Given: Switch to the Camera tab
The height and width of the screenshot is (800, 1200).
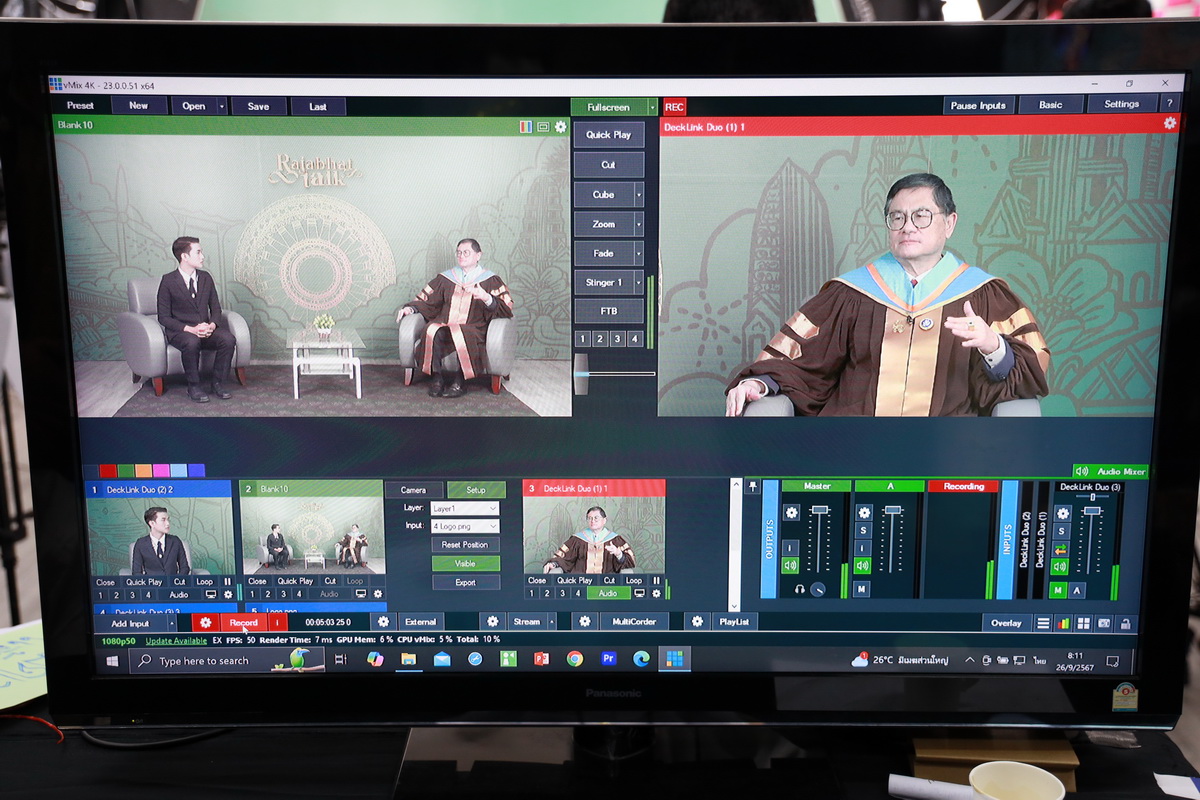Looking at the screenshot, I should pyautogui.click(x=413, y=490).
